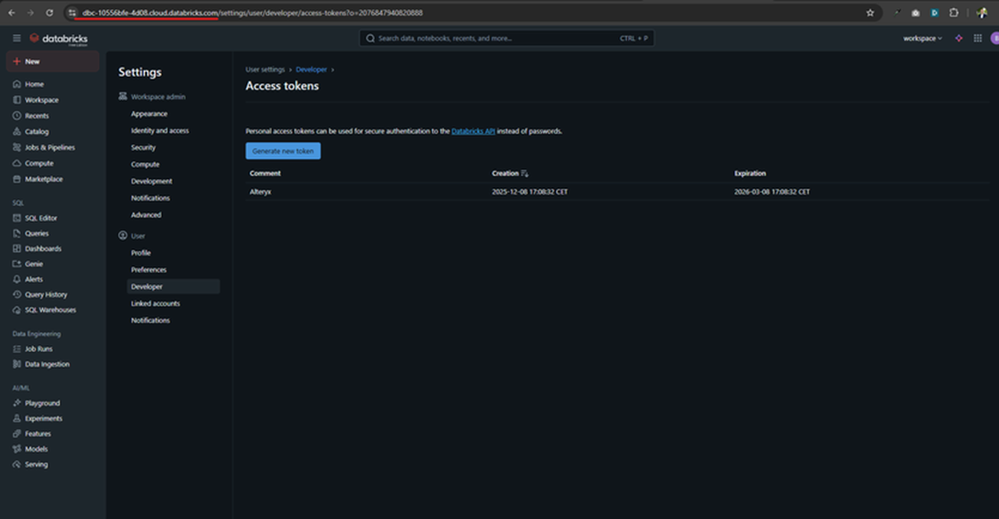999x519 pixels.
Task: Click the Expiration column header
Action: pos(750,173)
